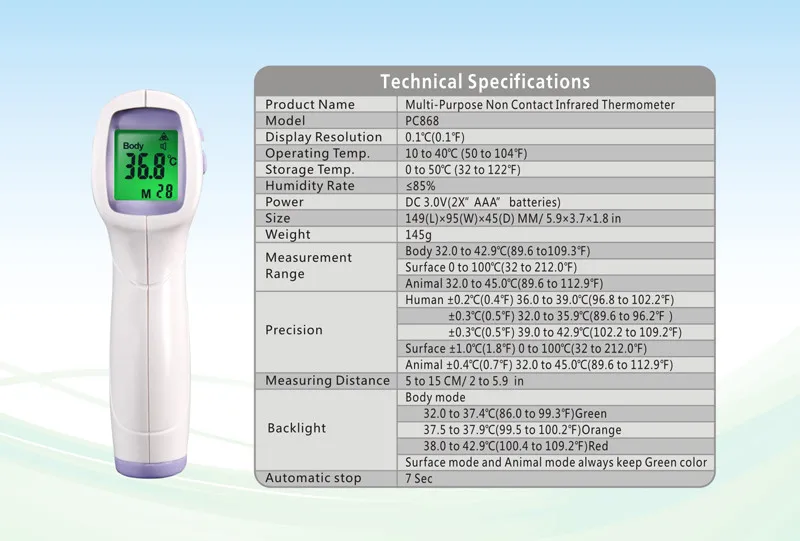The height and width of the screenshot is (541, 800).
Task: Click 'Surface 0 to 100°C(32 to 212.0°F)' range row
Action: pos(556,267)
